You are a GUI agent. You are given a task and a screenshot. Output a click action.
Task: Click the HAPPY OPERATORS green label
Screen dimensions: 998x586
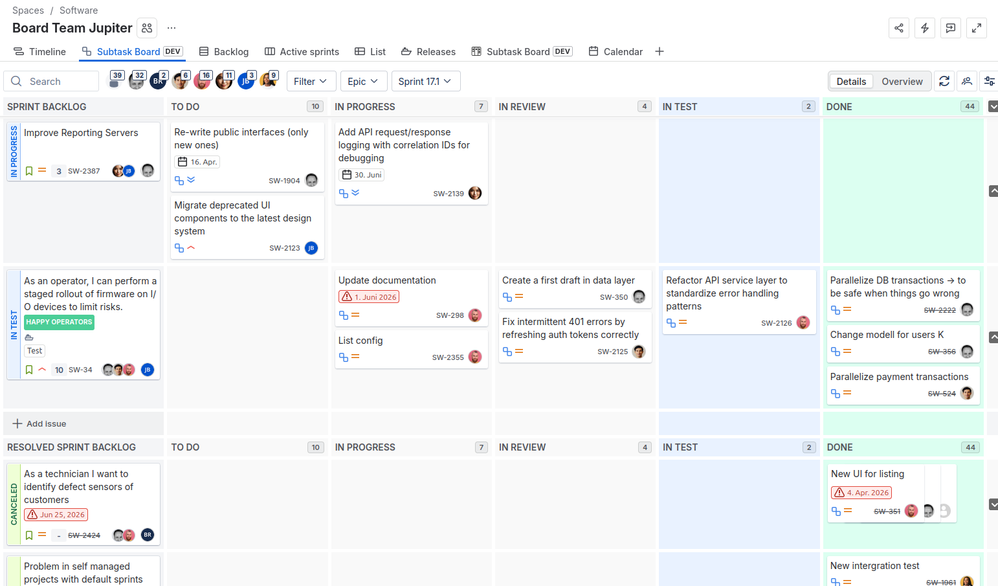(x=59, y=322)
